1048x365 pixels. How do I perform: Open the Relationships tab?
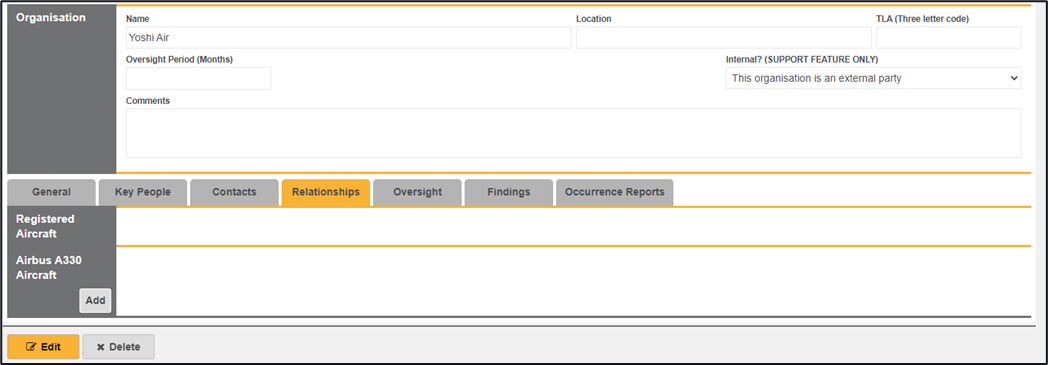tap(326, 193)
